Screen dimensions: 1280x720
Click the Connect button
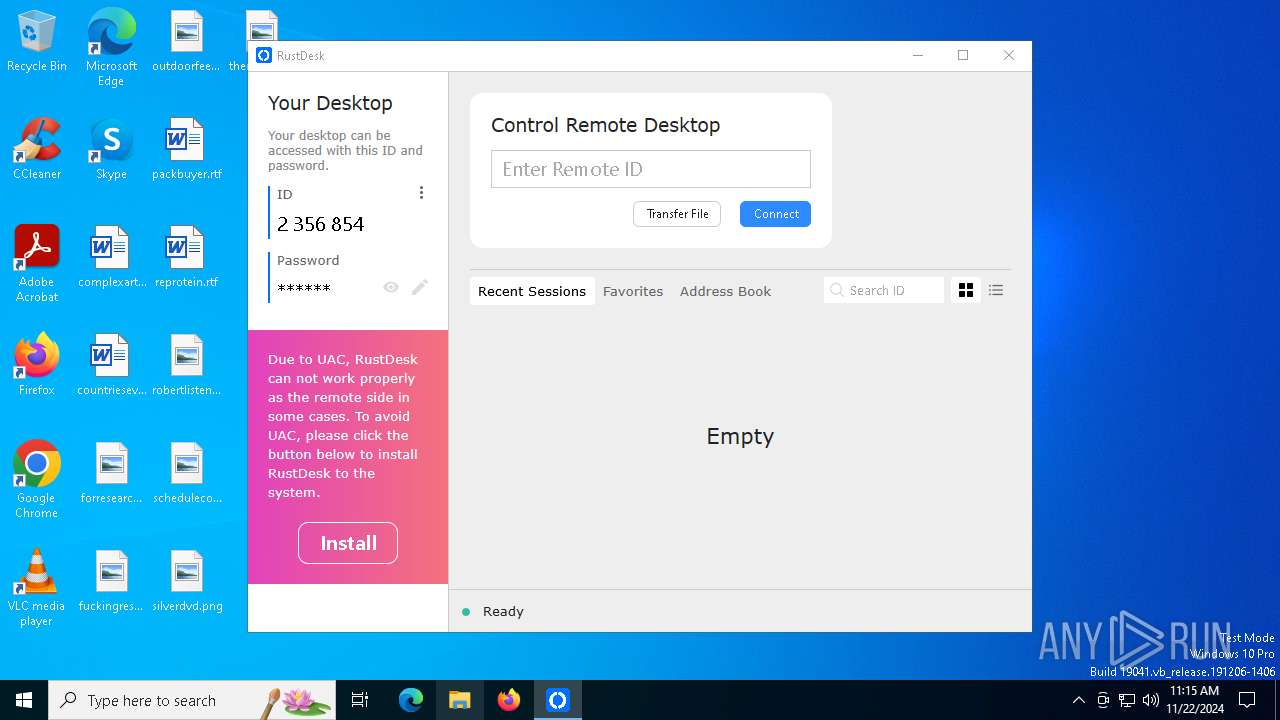click(x=776, y=214)
